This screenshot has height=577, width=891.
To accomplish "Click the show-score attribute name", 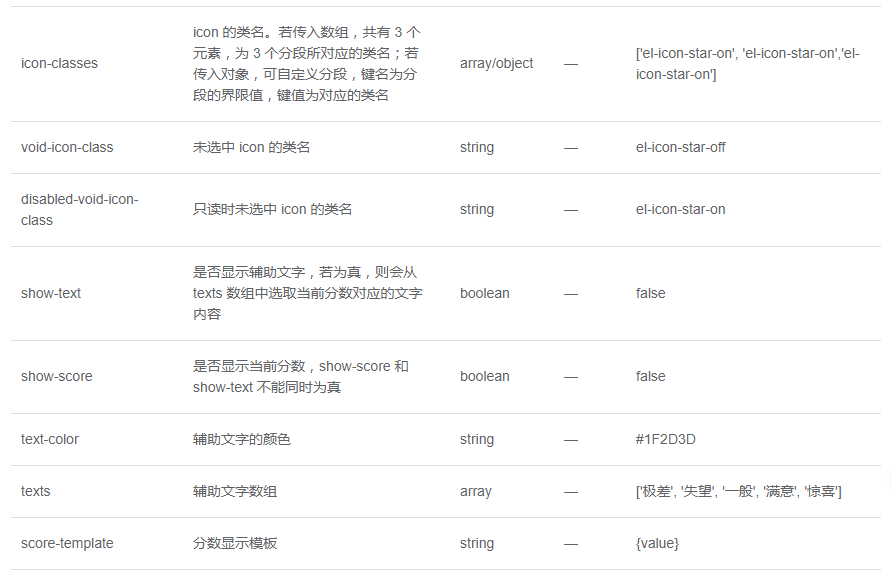I will [x=56, y=376].
